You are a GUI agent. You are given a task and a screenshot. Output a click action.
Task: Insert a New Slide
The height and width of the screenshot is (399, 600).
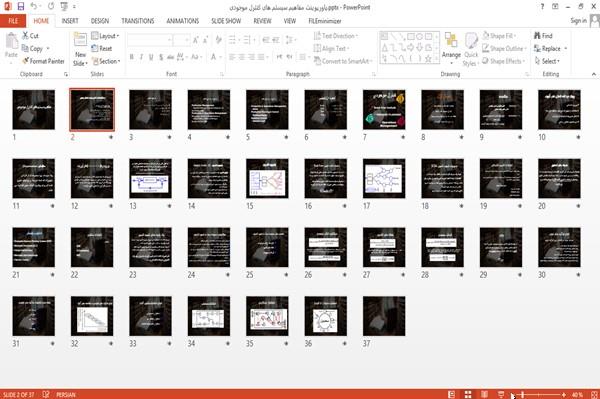tap(80, 49)
